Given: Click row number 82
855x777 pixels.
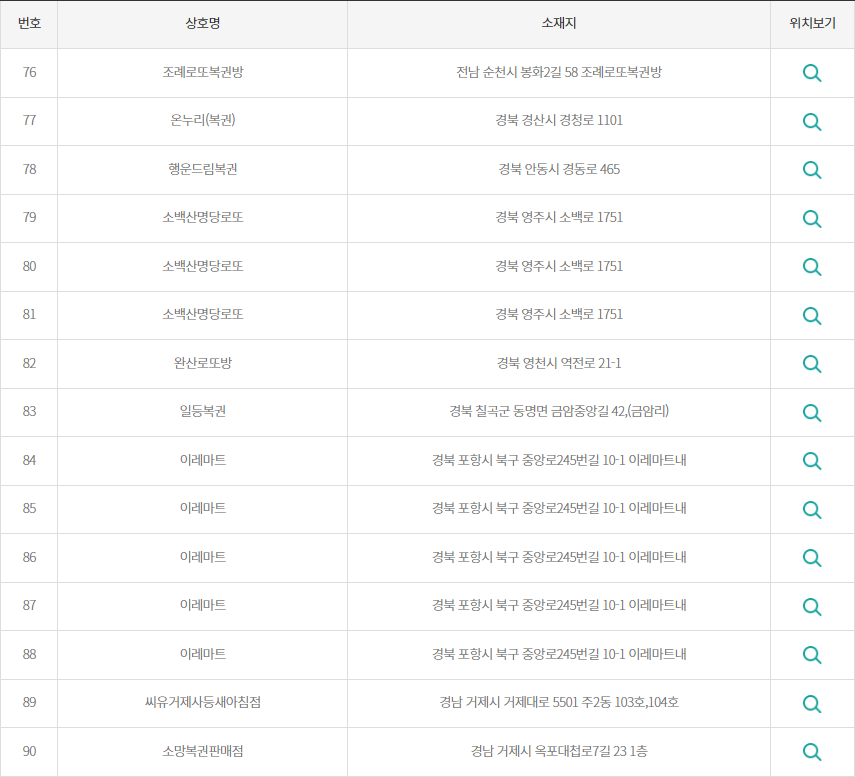Looking at the screenshot, I should [x=29, y=364].
